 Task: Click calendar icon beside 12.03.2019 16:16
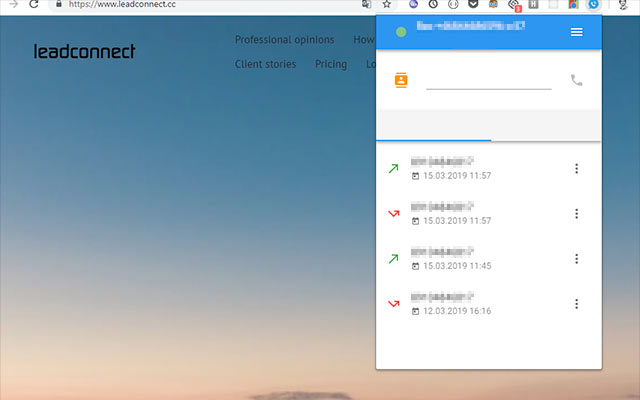(415, 311)
